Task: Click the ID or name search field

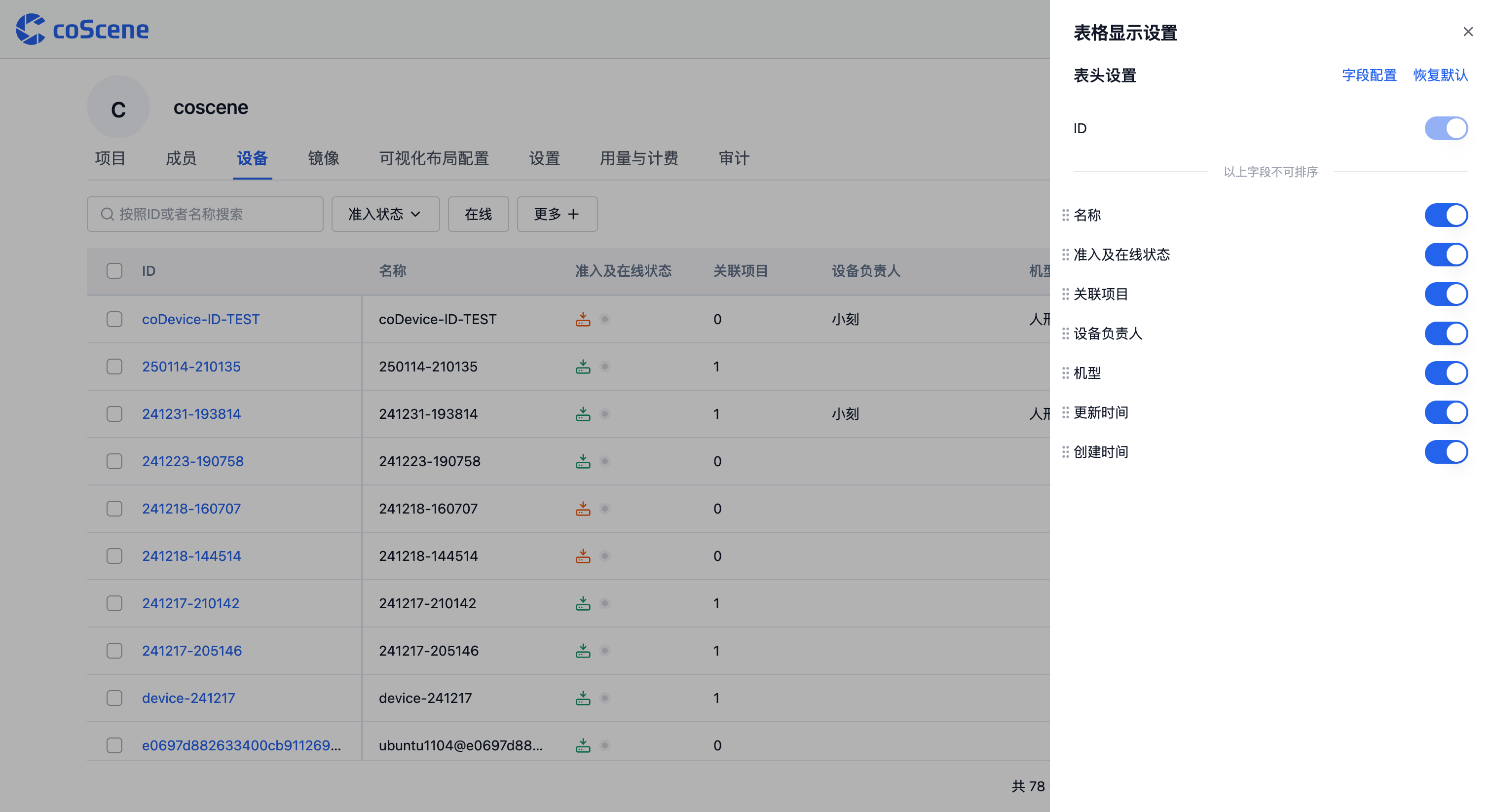Action: point(205,214)
